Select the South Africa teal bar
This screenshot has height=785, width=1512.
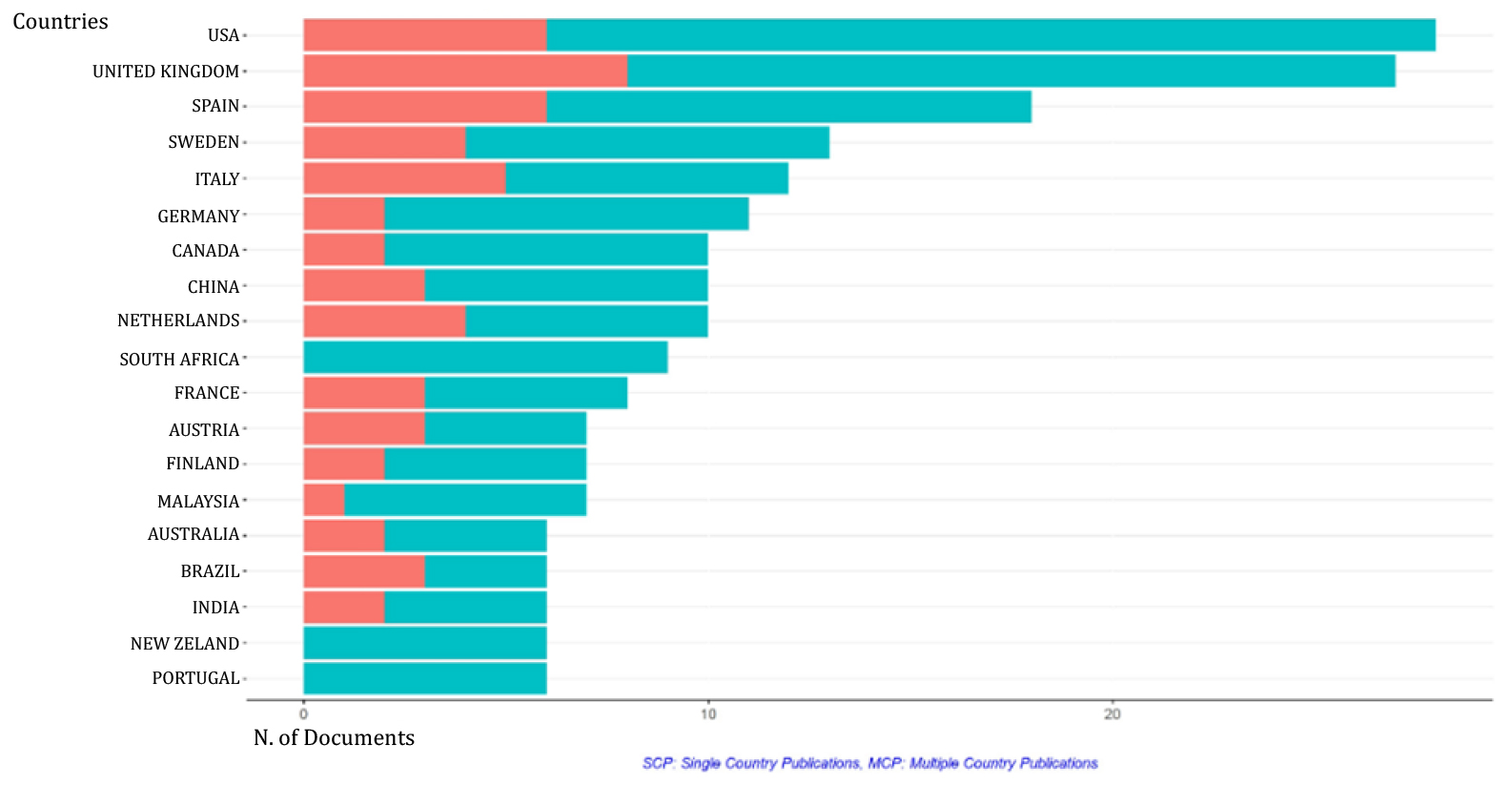tap(485, 358)
